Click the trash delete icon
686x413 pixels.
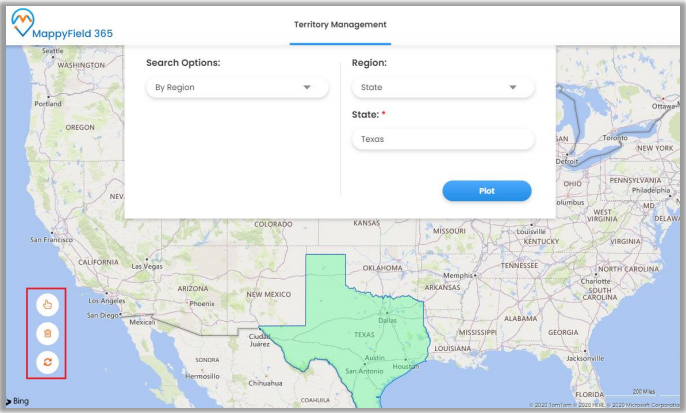point(46,333)
